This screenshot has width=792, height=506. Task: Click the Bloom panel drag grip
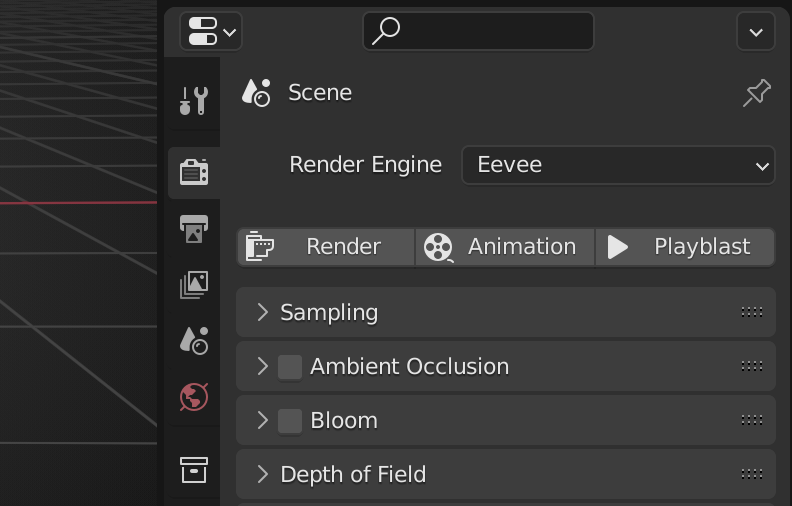pos(752,420)
